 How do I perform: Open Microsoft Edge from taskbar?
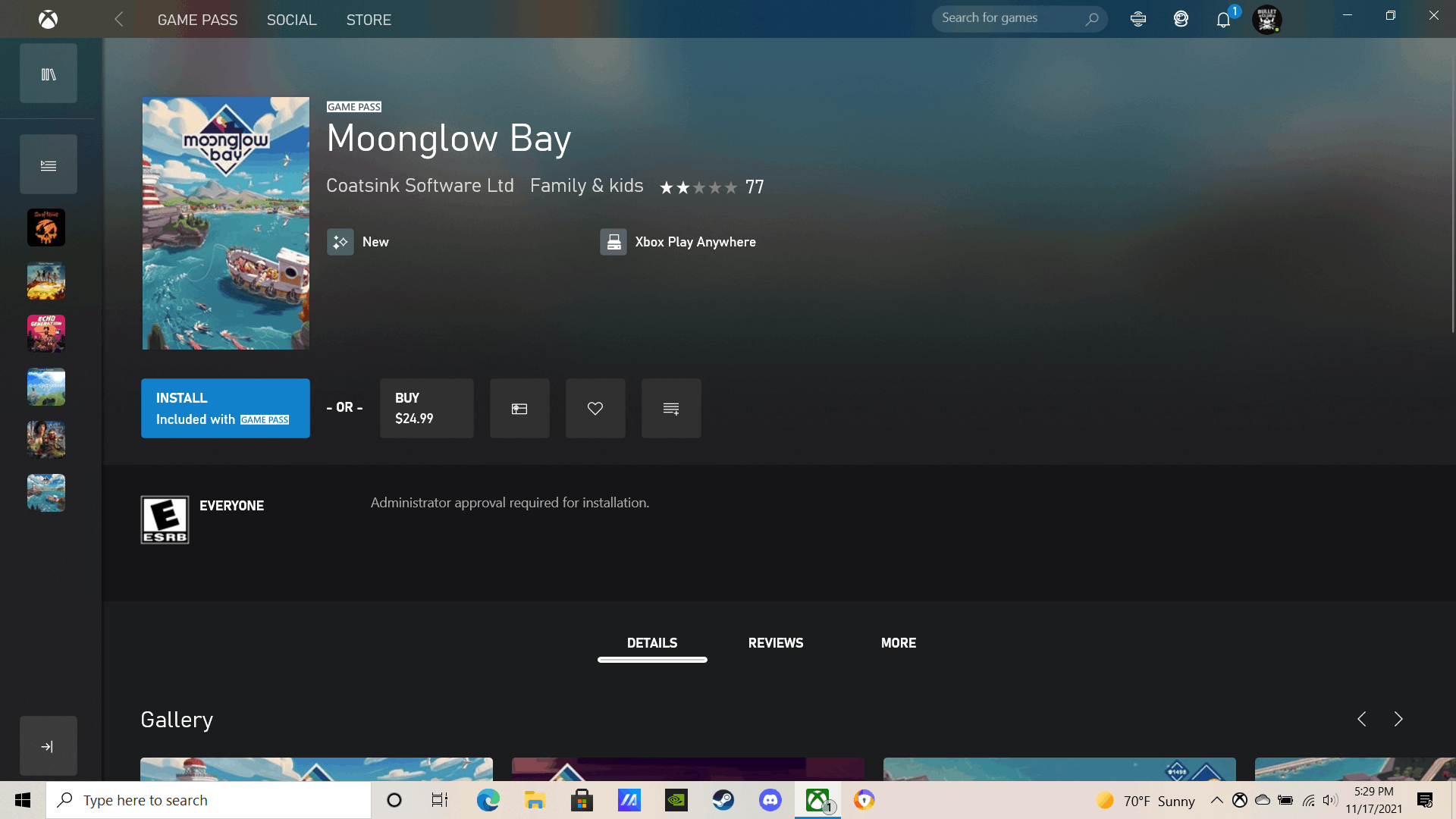tap(488, 800)
